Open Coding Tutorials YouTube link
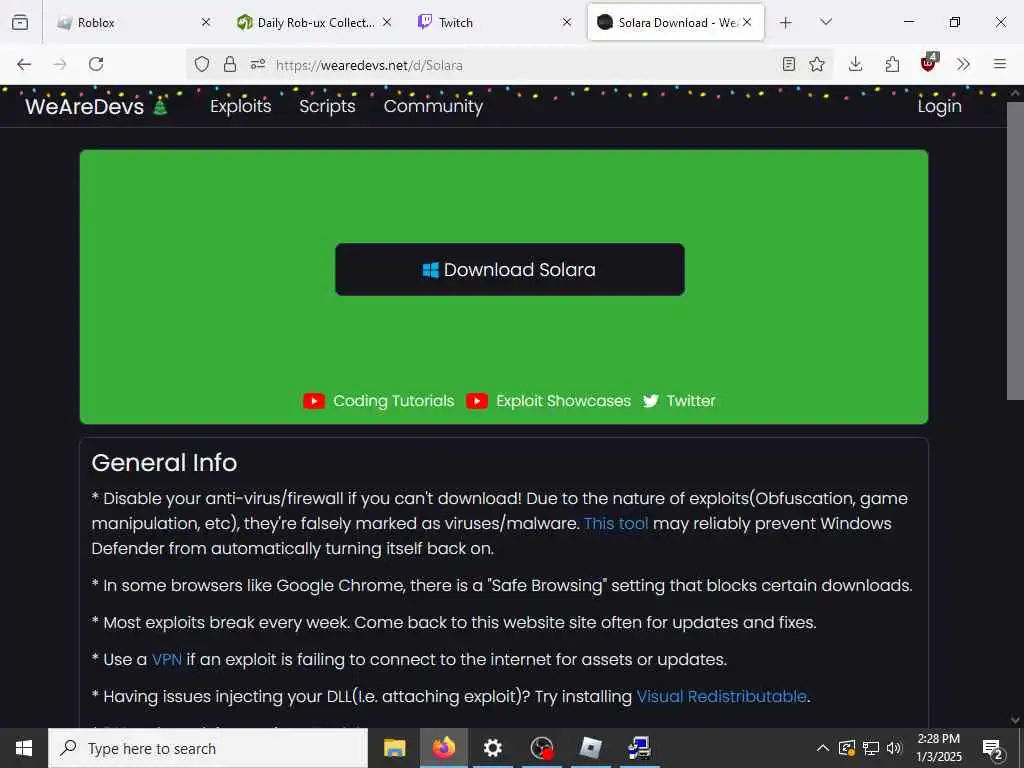The image size is (1024, 768). coord(393,400)
